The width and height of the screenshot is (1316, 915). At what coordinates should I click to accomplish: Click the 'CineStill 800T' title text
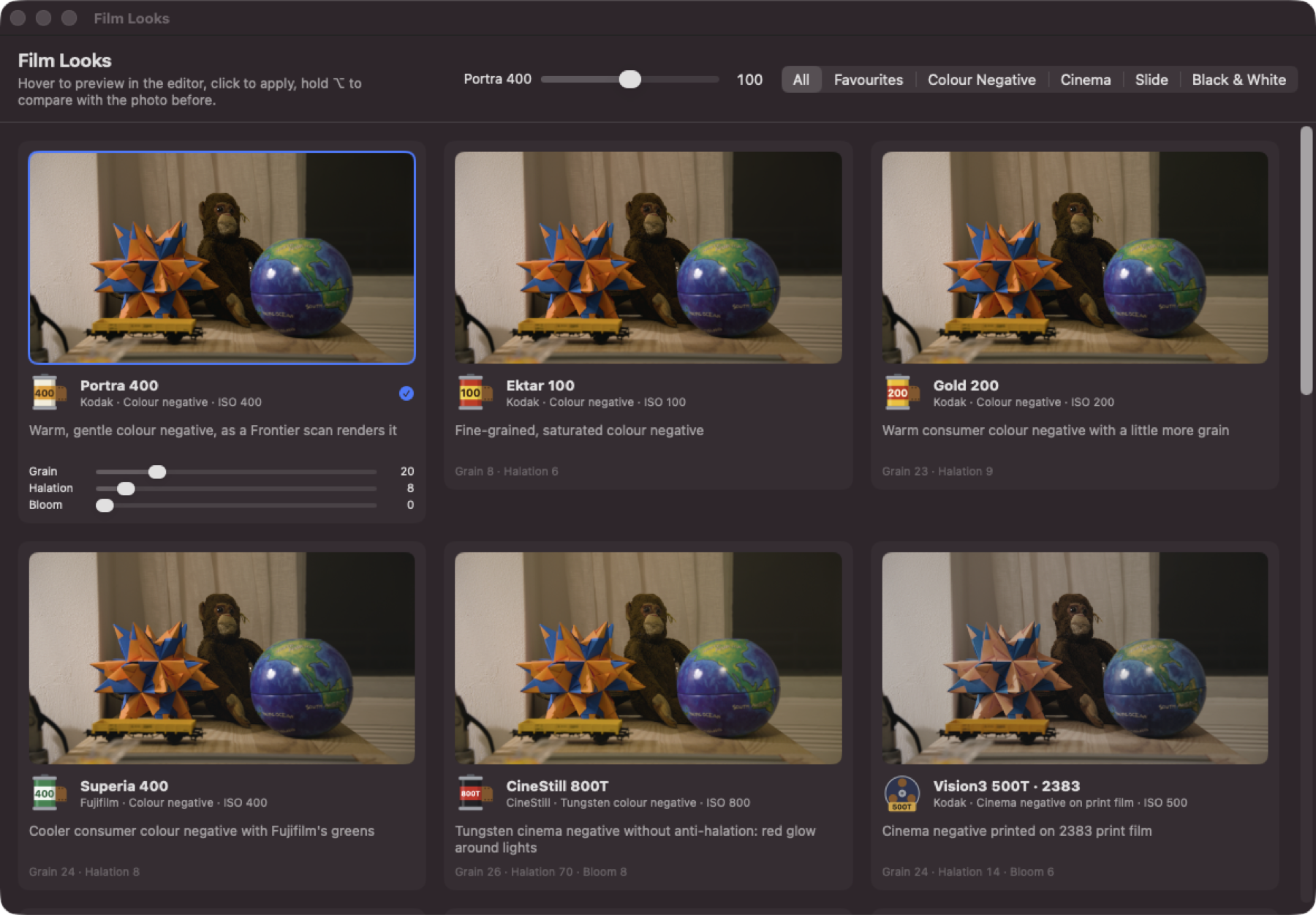557,786
